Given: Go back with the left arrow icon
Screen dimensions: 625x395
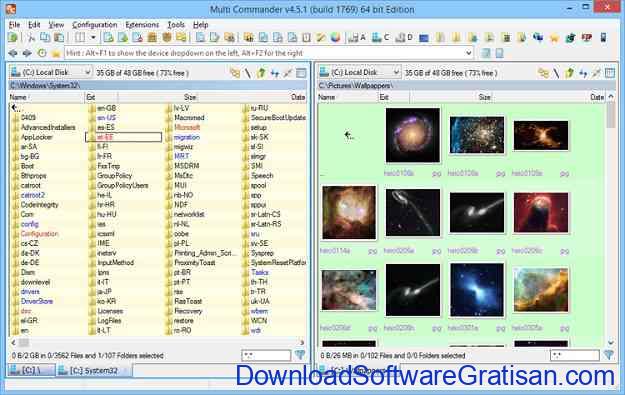Looking at the screenshot, I should coord(13,53).
